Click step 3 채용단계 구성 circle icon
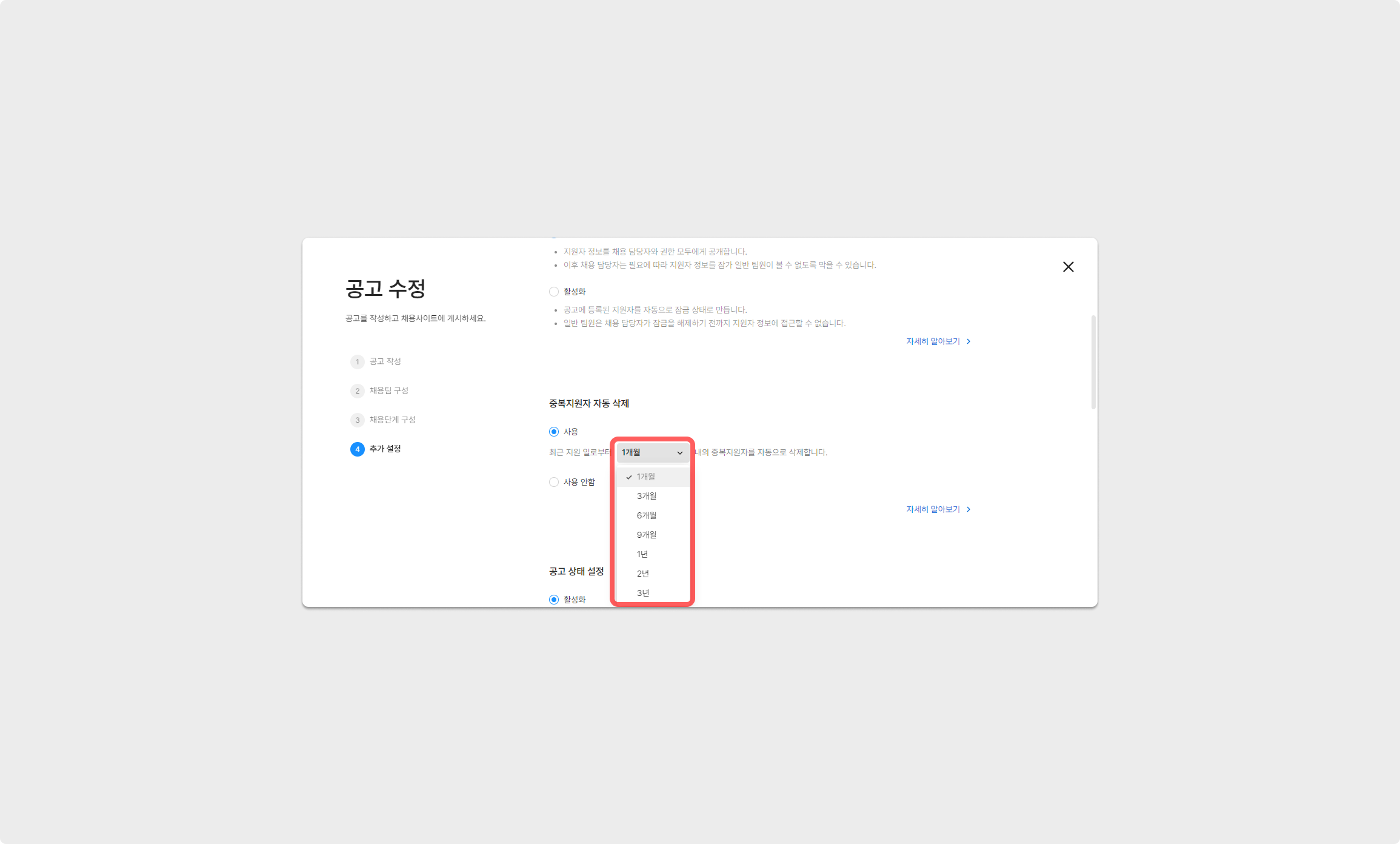 pos(357,420)
